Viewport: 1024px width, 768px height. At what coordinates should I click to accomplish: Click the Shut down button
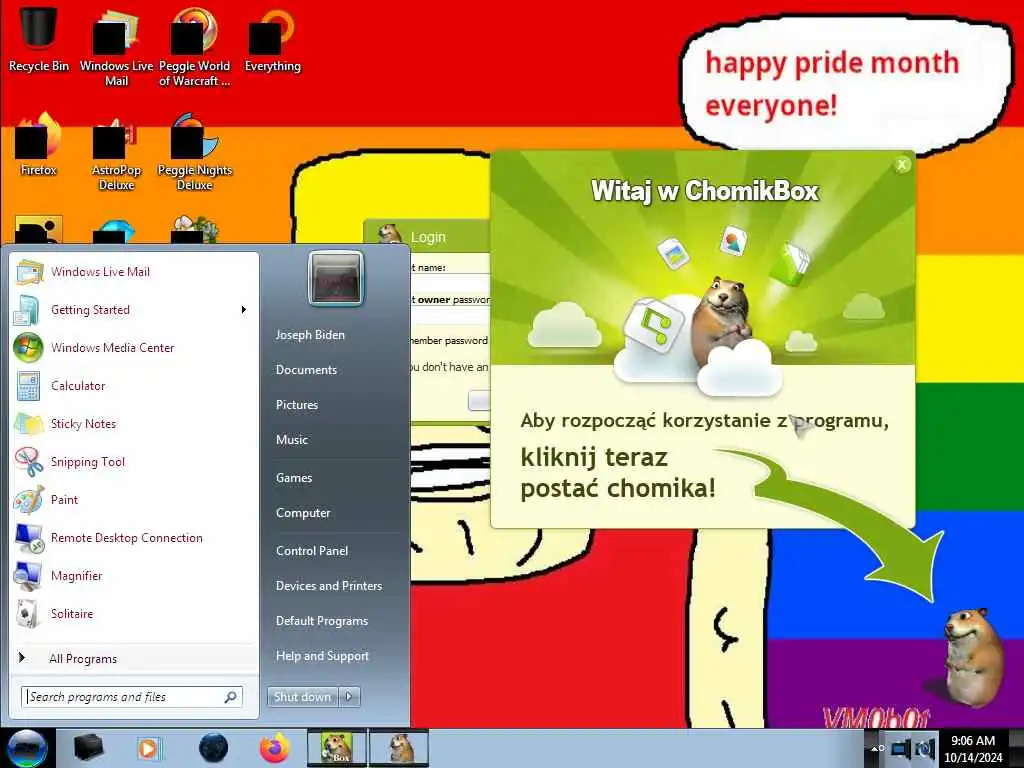point(303,697)
